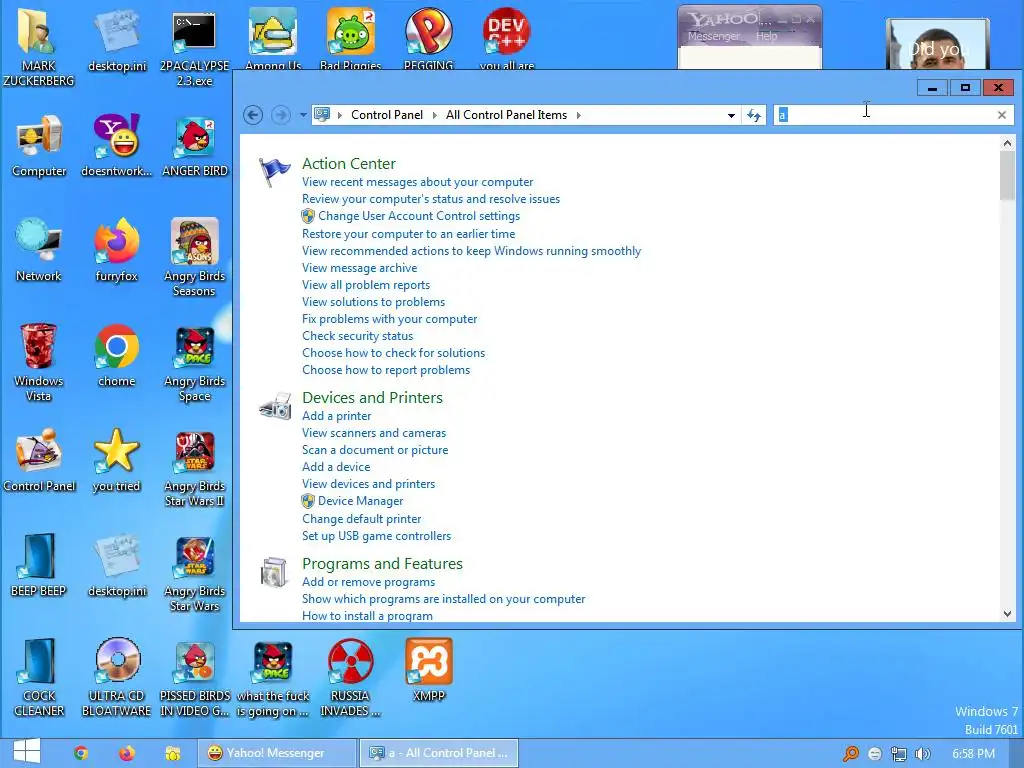Click Set up USB game controllers link
The width and height of the screenshot is (1024, 768).
[376, 536]
